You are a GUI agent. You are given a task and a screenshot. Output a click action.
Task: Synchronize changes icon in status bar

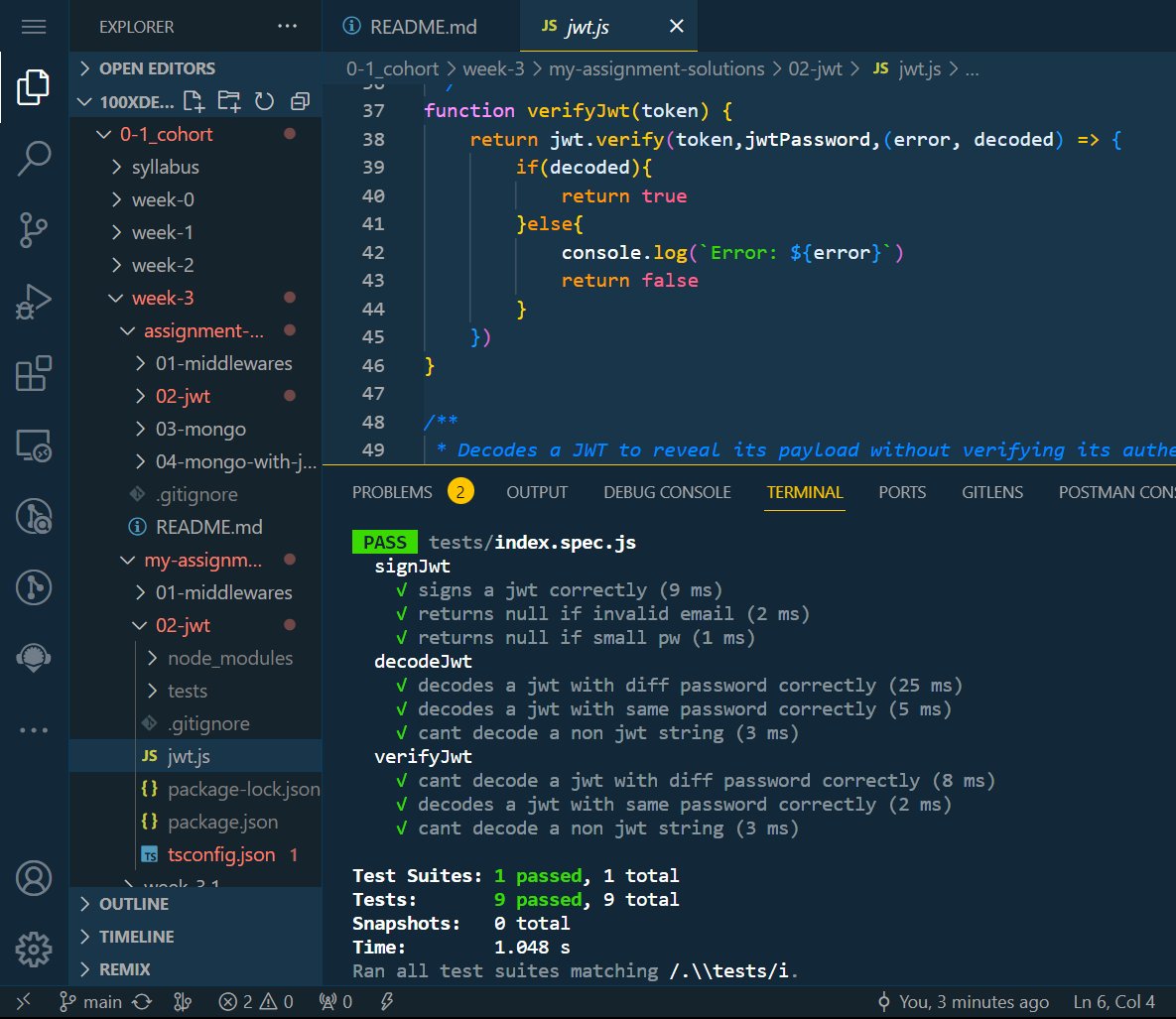(x=142, y=1002)
